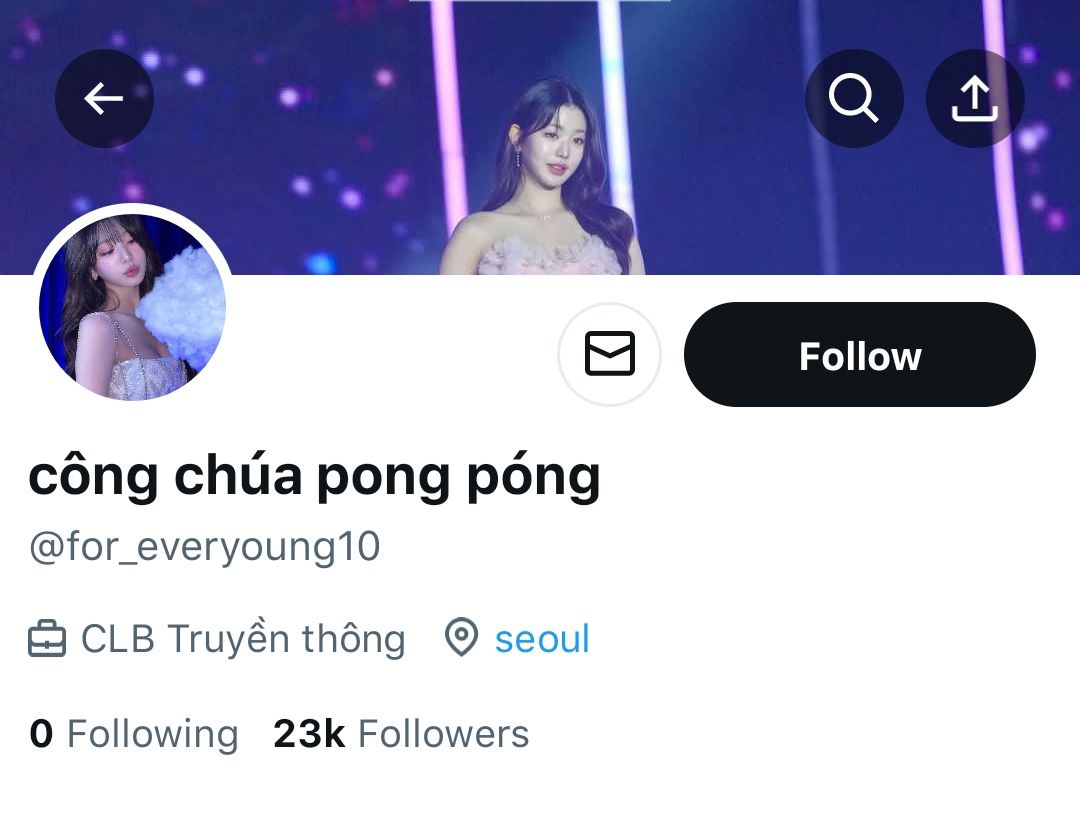The height and width of the screenshot is (818, 1080).
Task: Click the CLB Truyền thông category label
Action: tap(243, 638)
